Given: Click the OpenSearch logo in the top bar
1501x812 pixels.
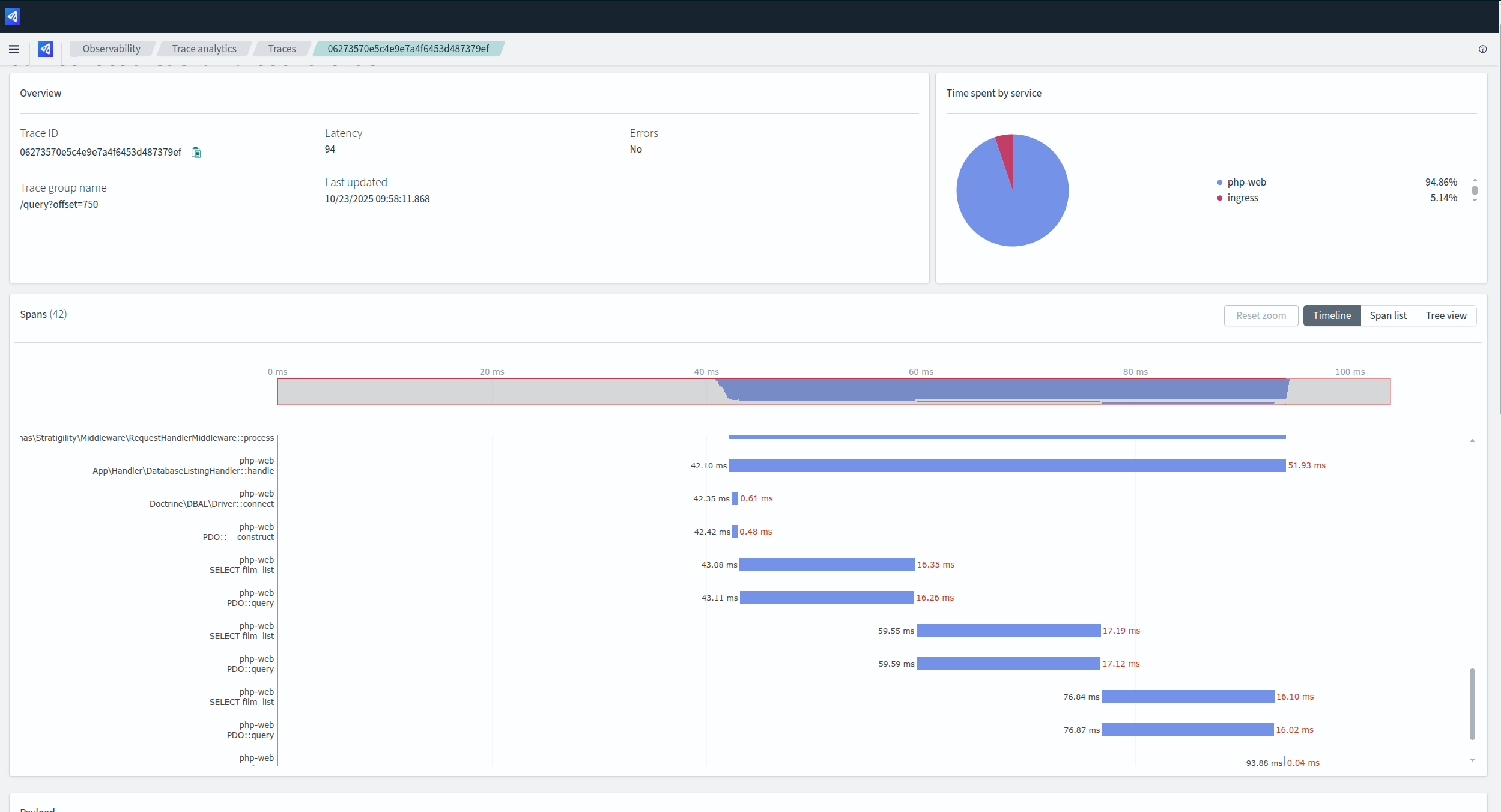Looking at the screenshot, I should tap(13, 16).
